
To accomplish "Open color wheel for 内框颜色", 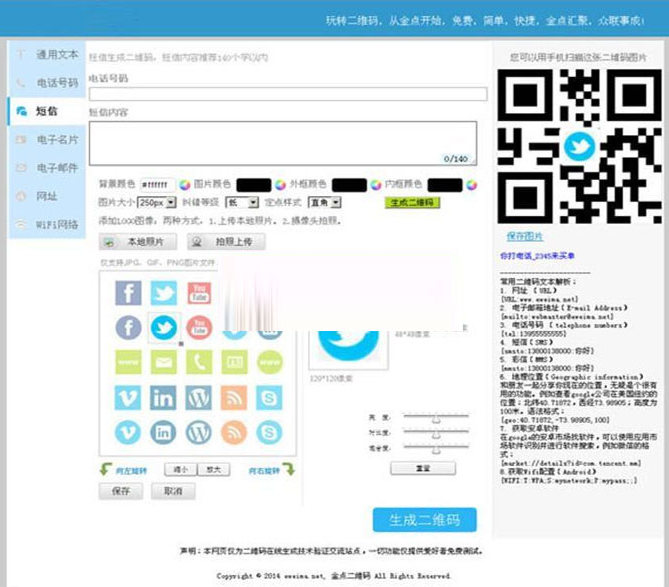I will tap(471, 185).
